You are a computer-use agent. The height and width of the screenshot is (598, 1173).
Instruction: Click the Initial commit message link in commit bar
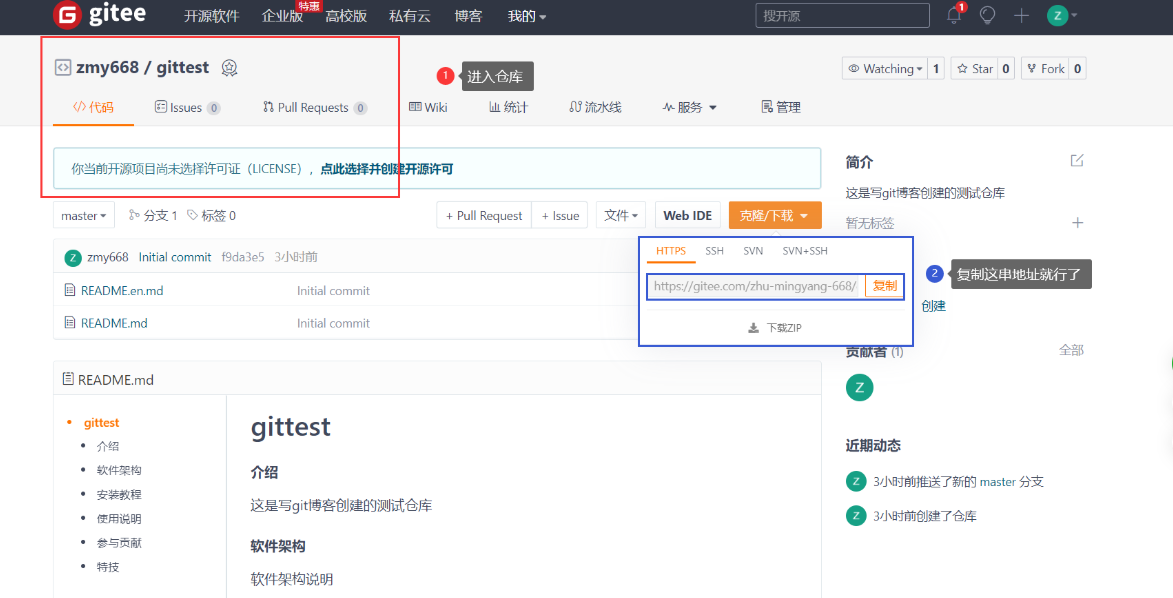click(175, 257)
